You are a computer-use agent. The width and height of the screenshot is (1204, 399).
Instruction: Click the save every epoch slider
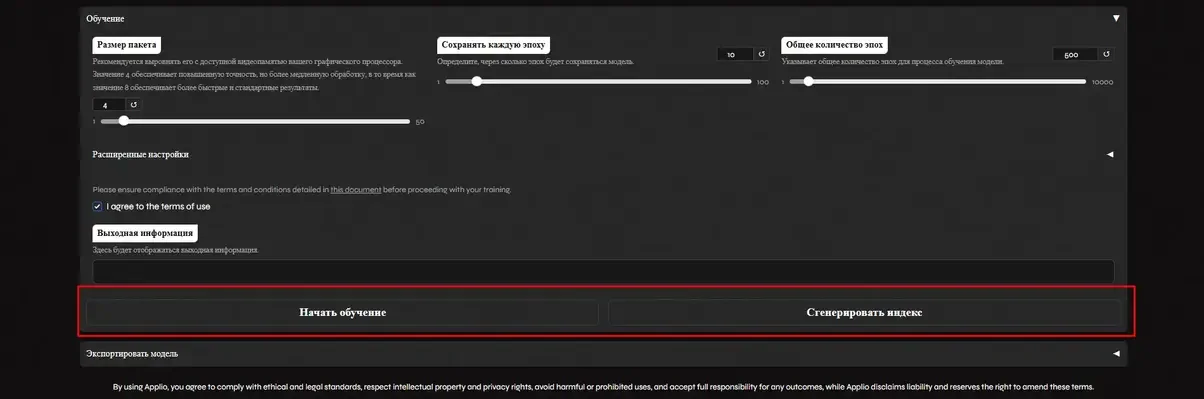point(598,82)
